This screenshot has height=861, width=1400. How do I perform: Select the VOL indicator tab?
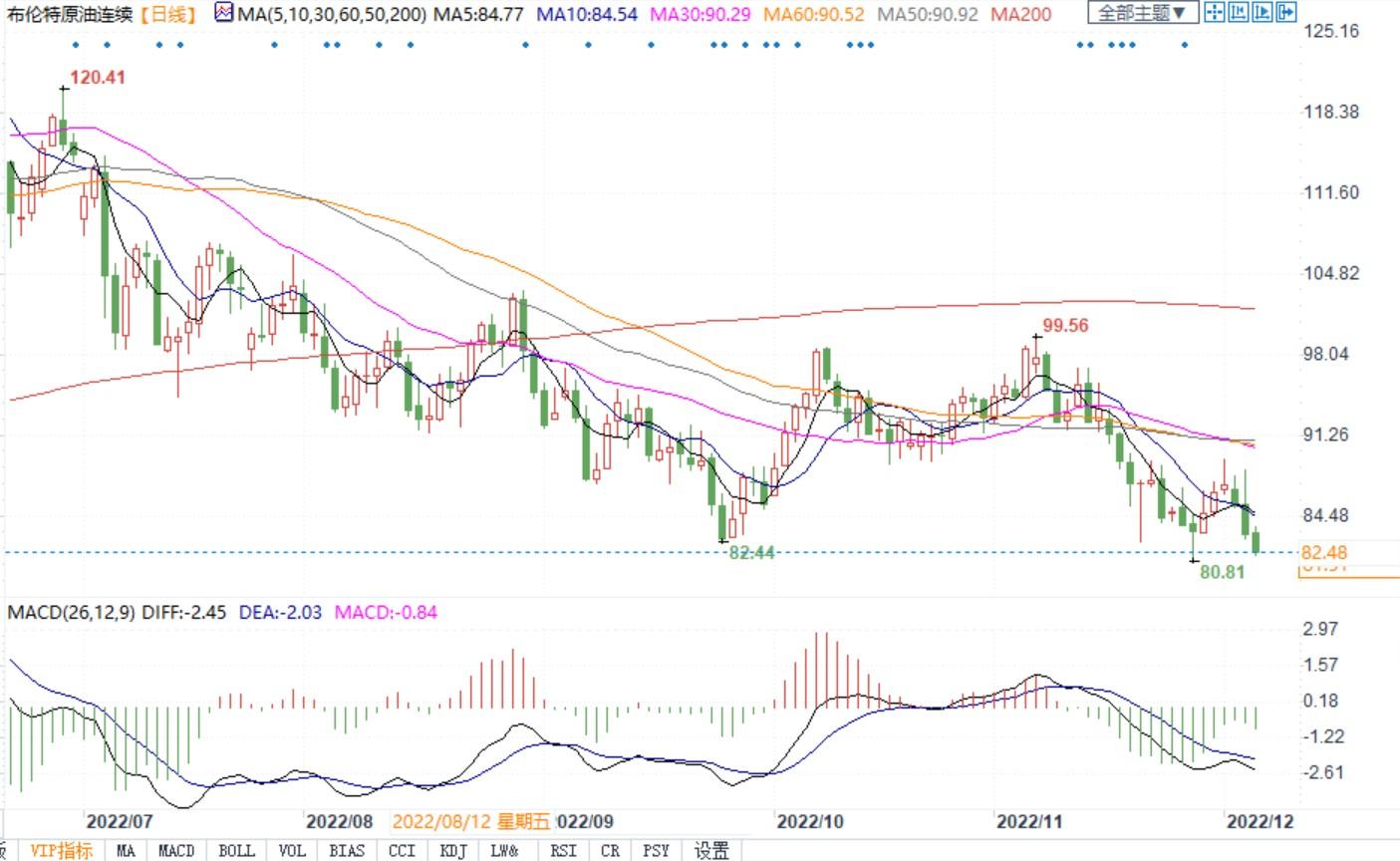292,850
